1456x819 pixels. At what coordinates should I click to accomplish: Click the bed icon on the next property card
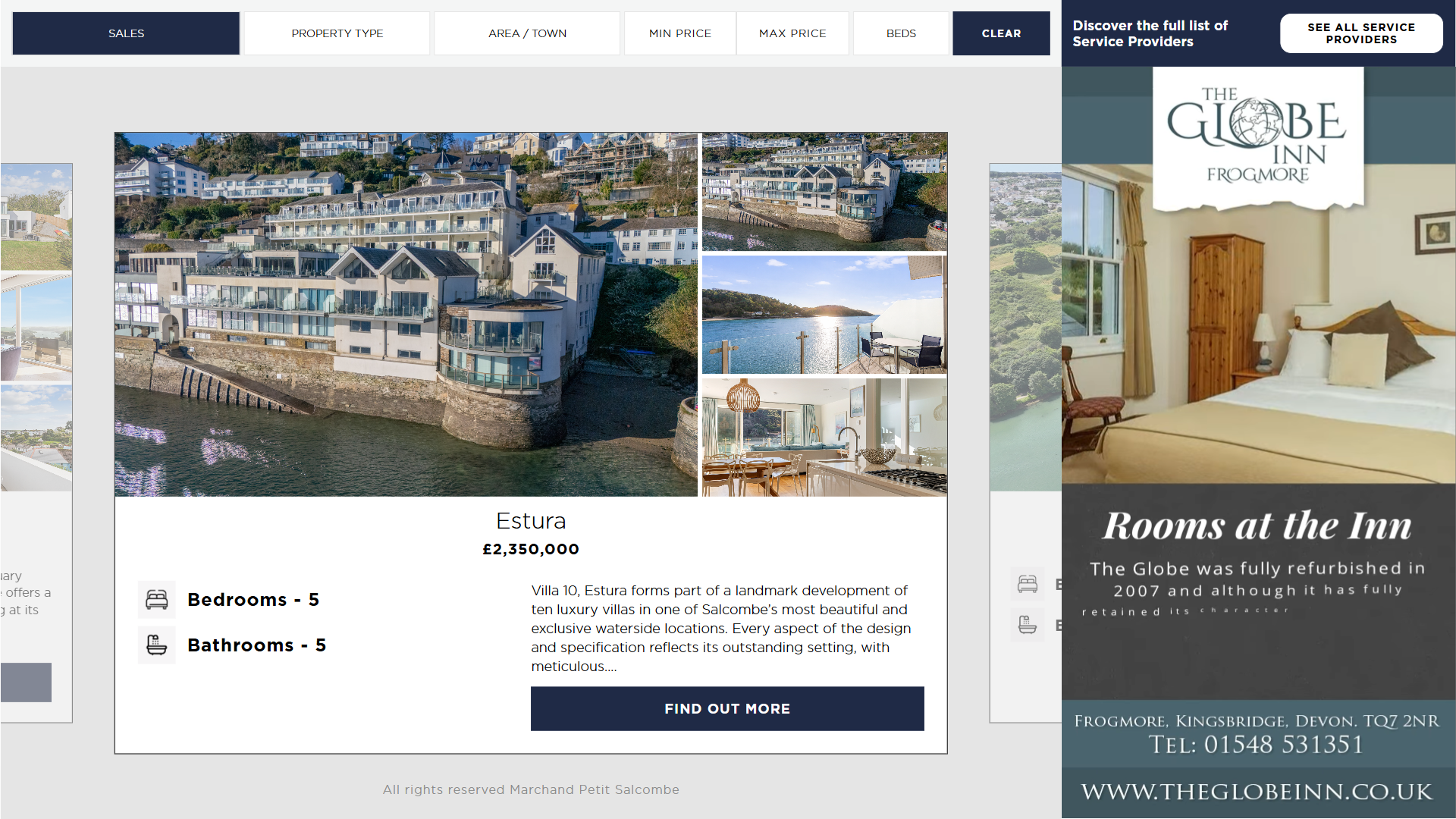click(x=1028, y=584)
